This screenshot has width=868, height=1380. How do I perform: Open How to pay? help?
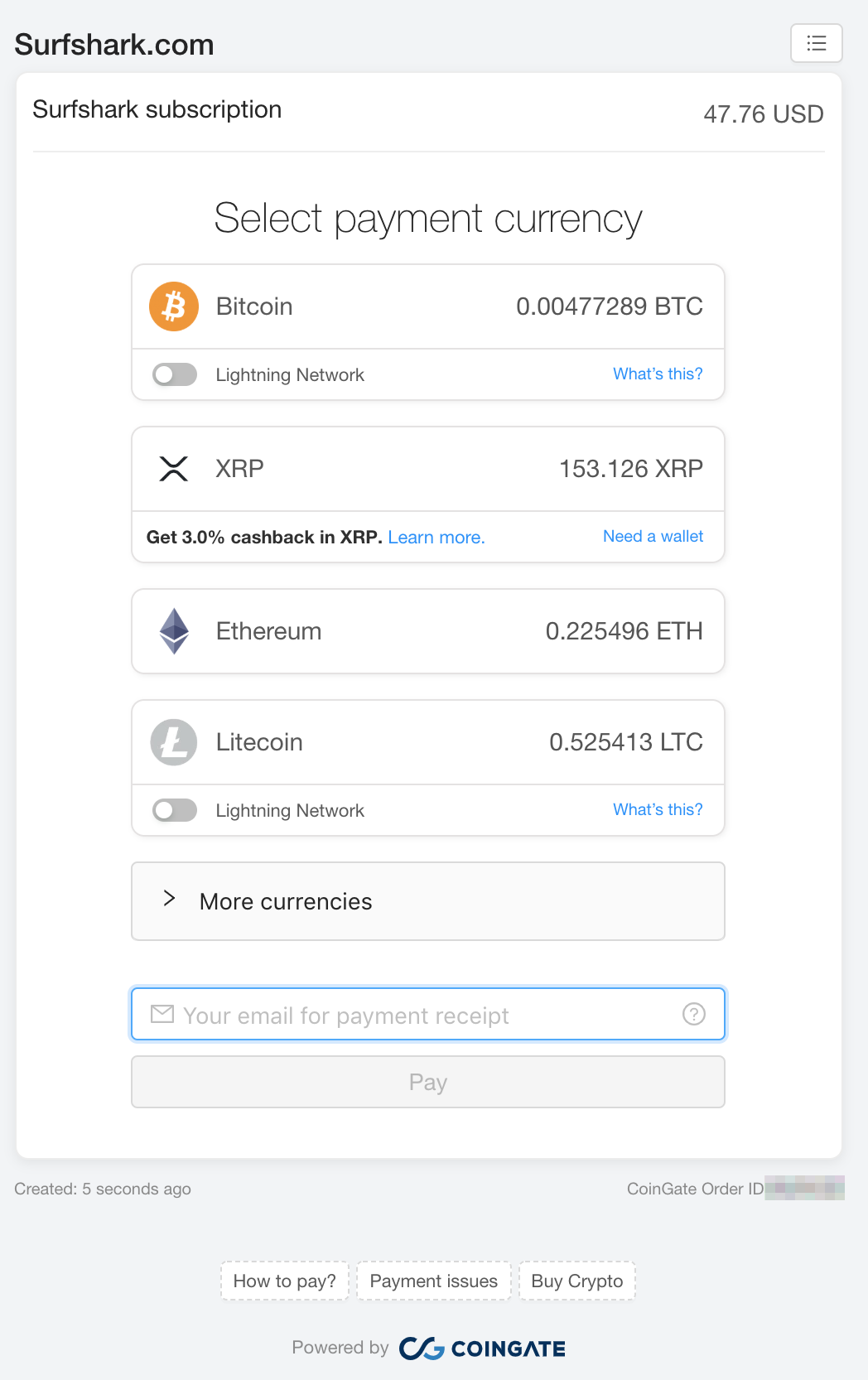(x=285, y=1281)
